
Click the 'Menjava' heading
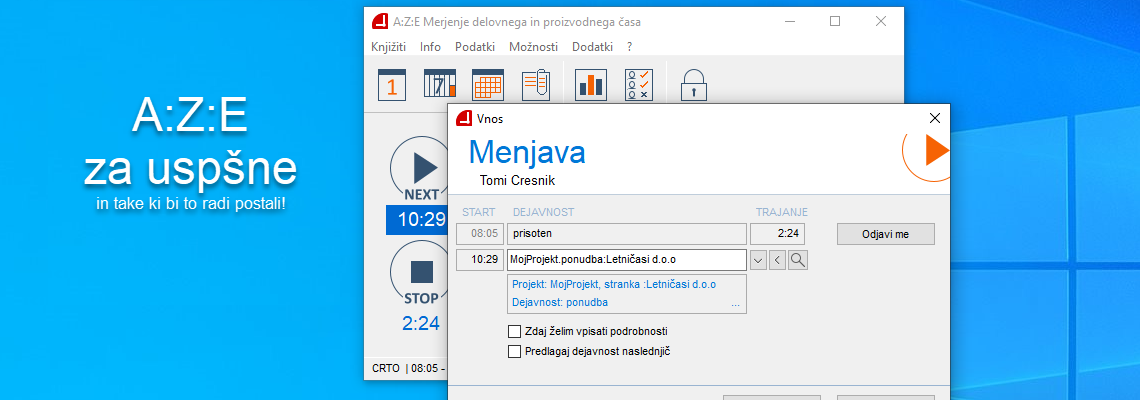527,152
